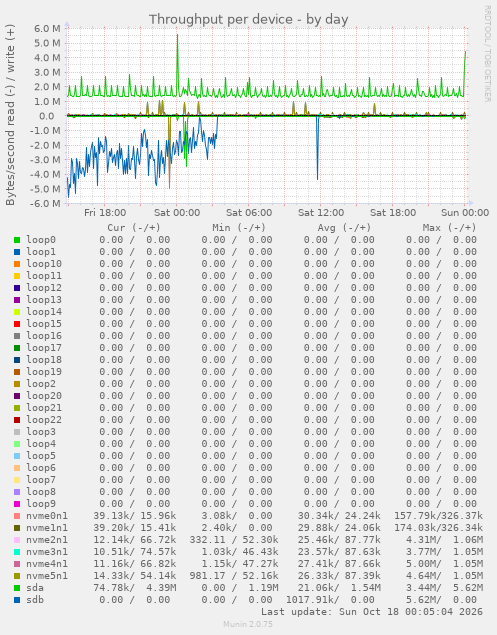Click the 'Bytes/second read (-) / write (+)' axis title
This screenshot has height=635, width=497.
pyautogui.click(x=10, y=115)
